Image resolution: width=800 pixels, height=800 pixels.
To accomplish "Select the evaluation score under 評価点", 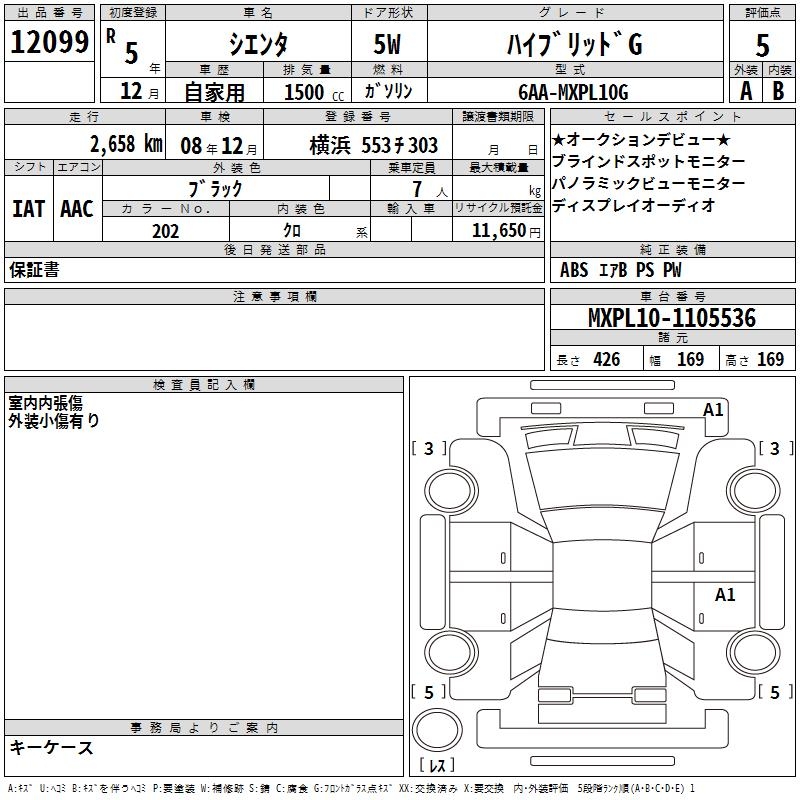I will click(762, 45).
